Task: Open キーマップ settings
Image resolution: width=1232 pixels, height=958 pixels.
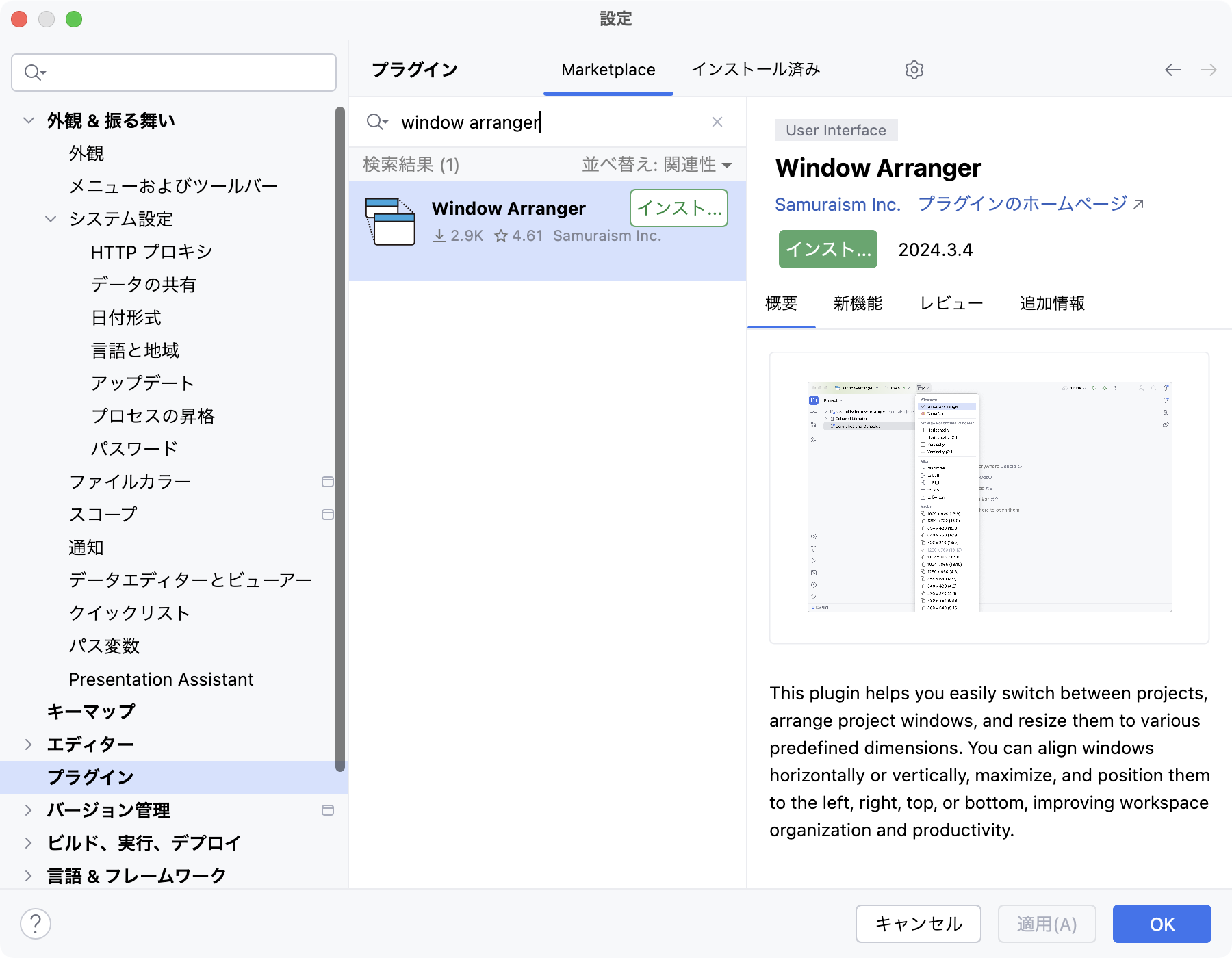Action: pos(91,712)
